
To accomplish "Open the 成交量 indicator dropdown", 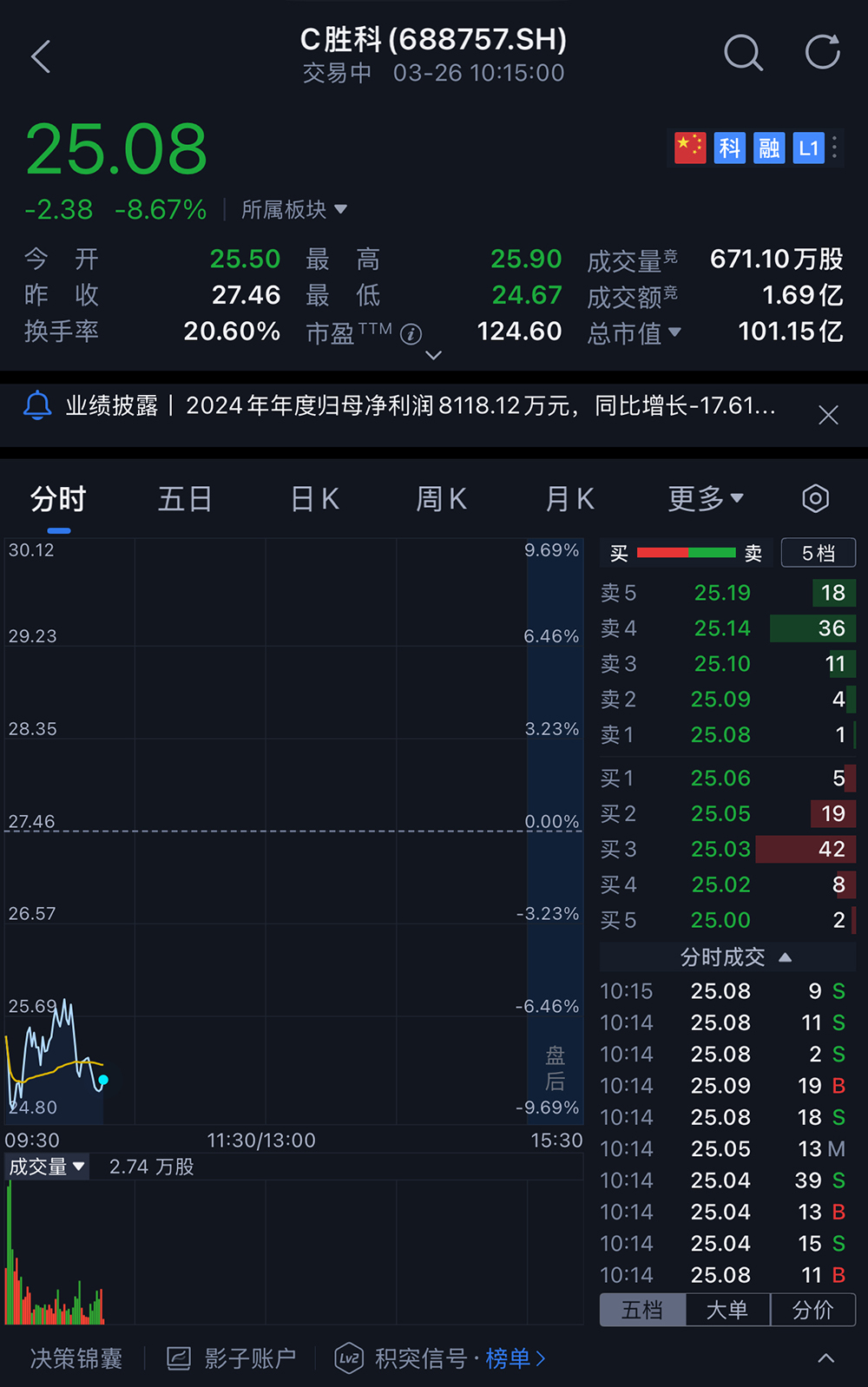I will pyautogui.click(x=47, y=1167).
